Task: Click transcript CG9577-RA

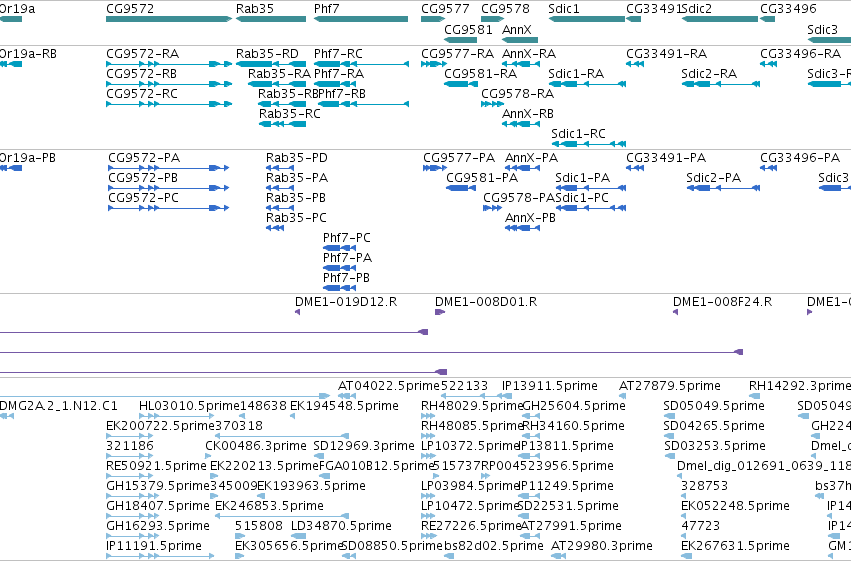Action: (x=458, y=54)
